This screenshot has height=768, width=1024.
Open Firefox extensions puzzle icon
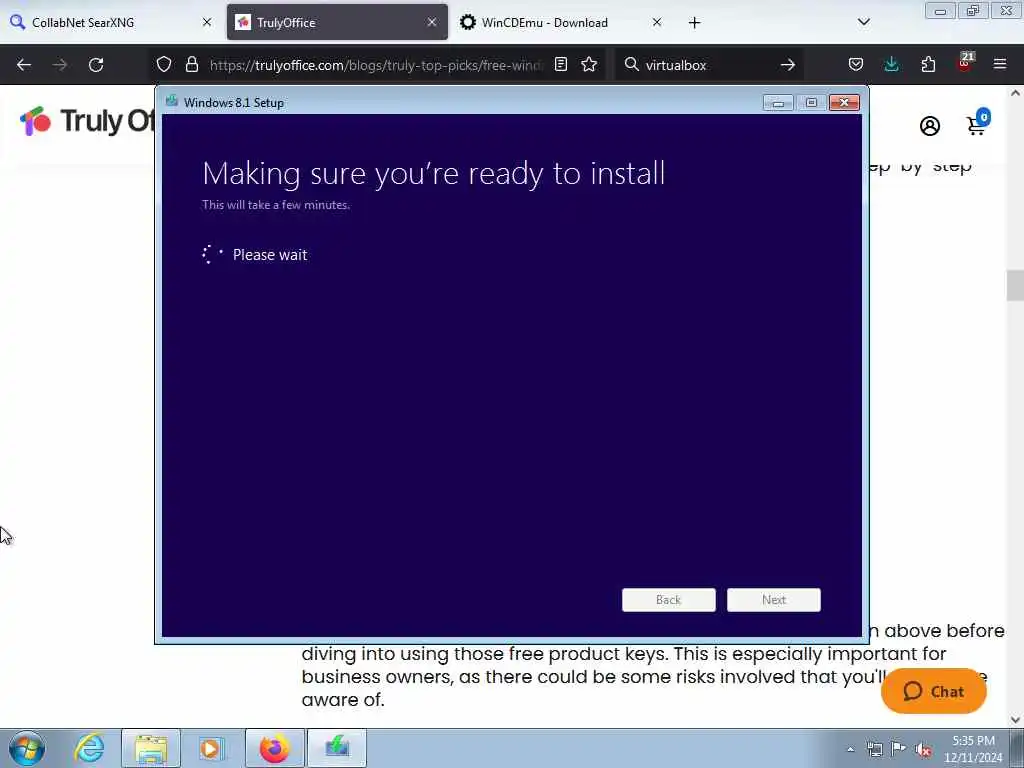tap(928, 65)
